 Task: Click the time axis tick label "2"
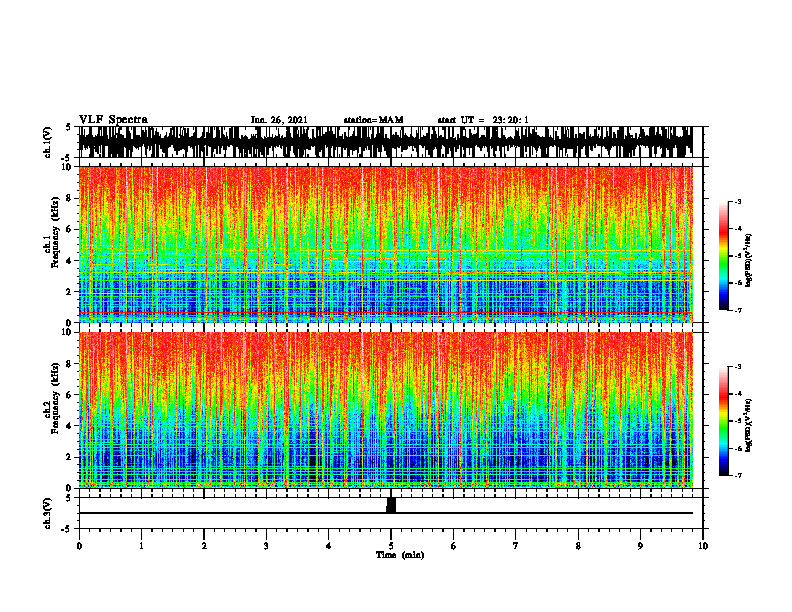click(x=204, y=546)
